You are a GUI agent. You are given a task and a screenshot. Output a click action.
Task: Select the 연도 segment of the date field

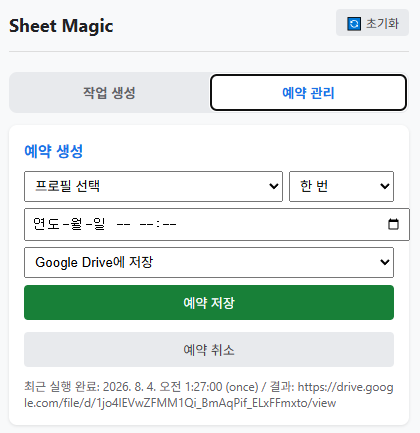[x=46, y=224]
